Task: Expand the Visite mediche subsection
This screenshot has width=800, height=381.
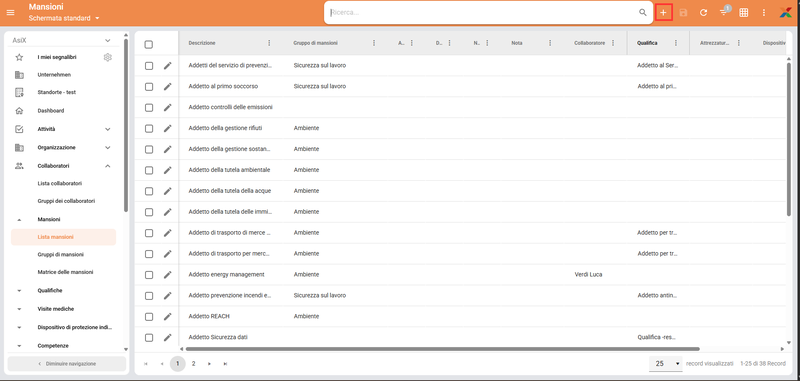Action: (19, 309)
